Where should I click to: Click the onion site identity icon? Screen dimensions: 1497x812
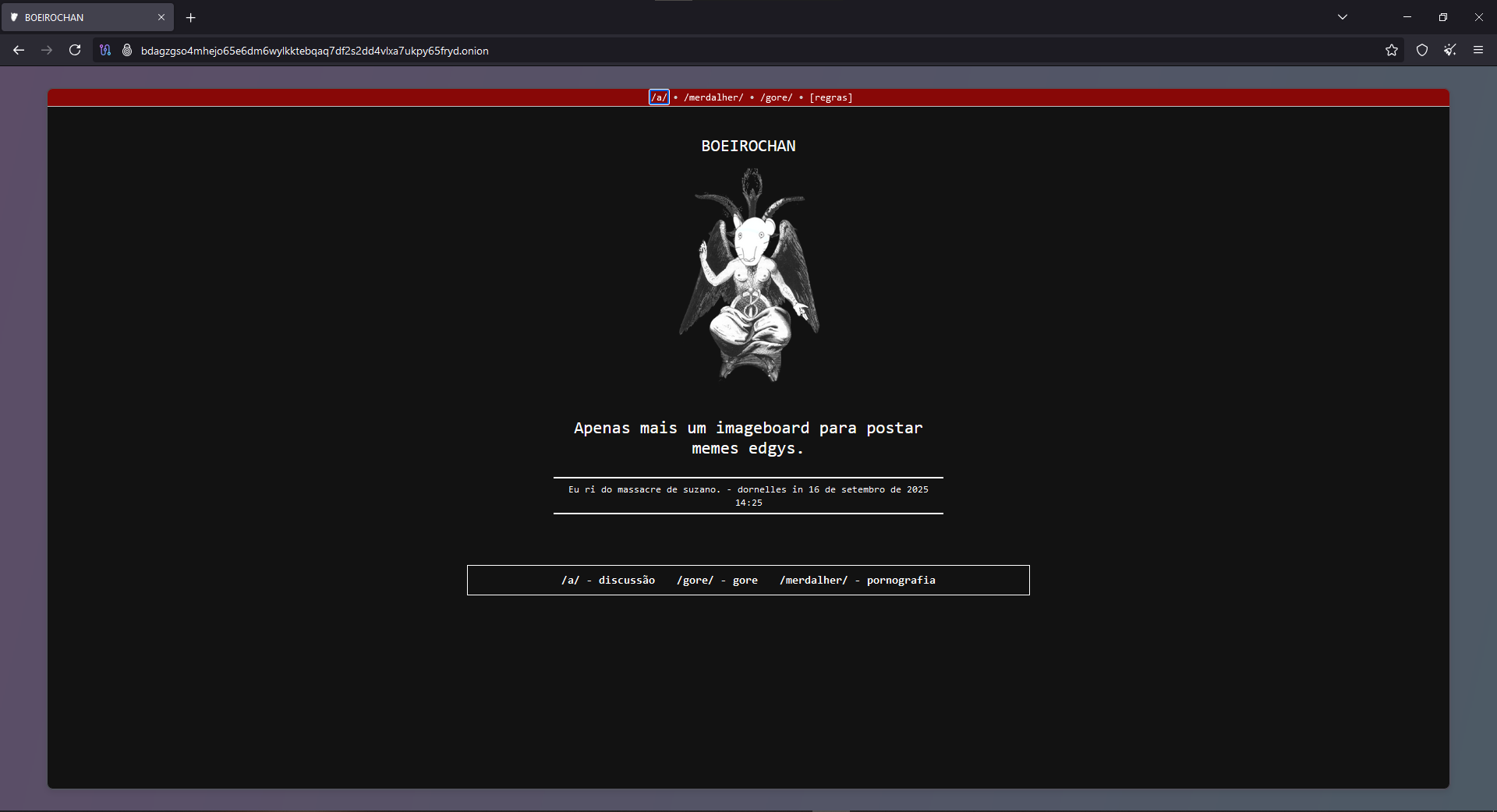coord(127,51)
